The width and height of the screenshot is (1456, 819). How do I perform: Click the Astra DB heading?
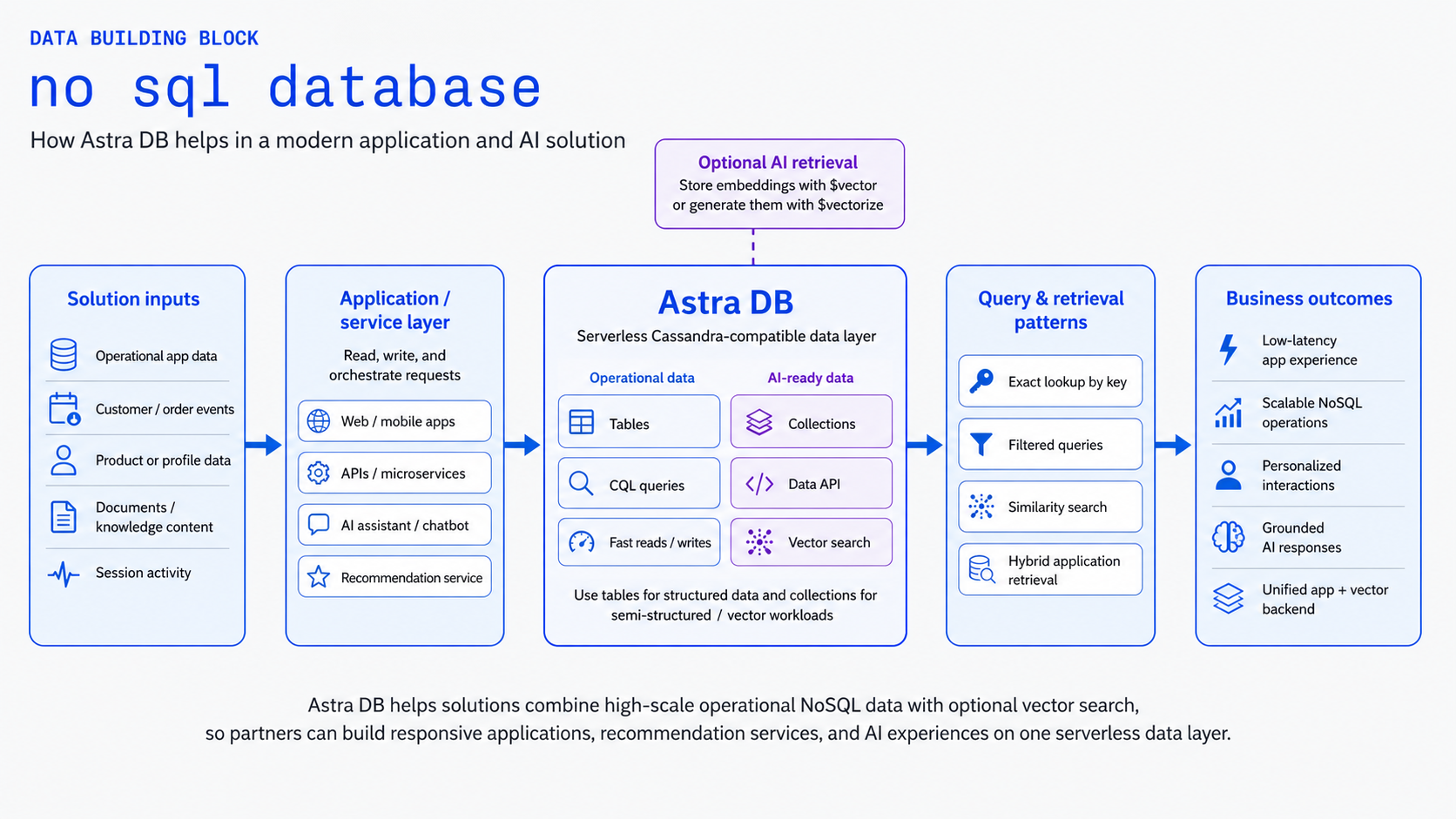(725, 303)
